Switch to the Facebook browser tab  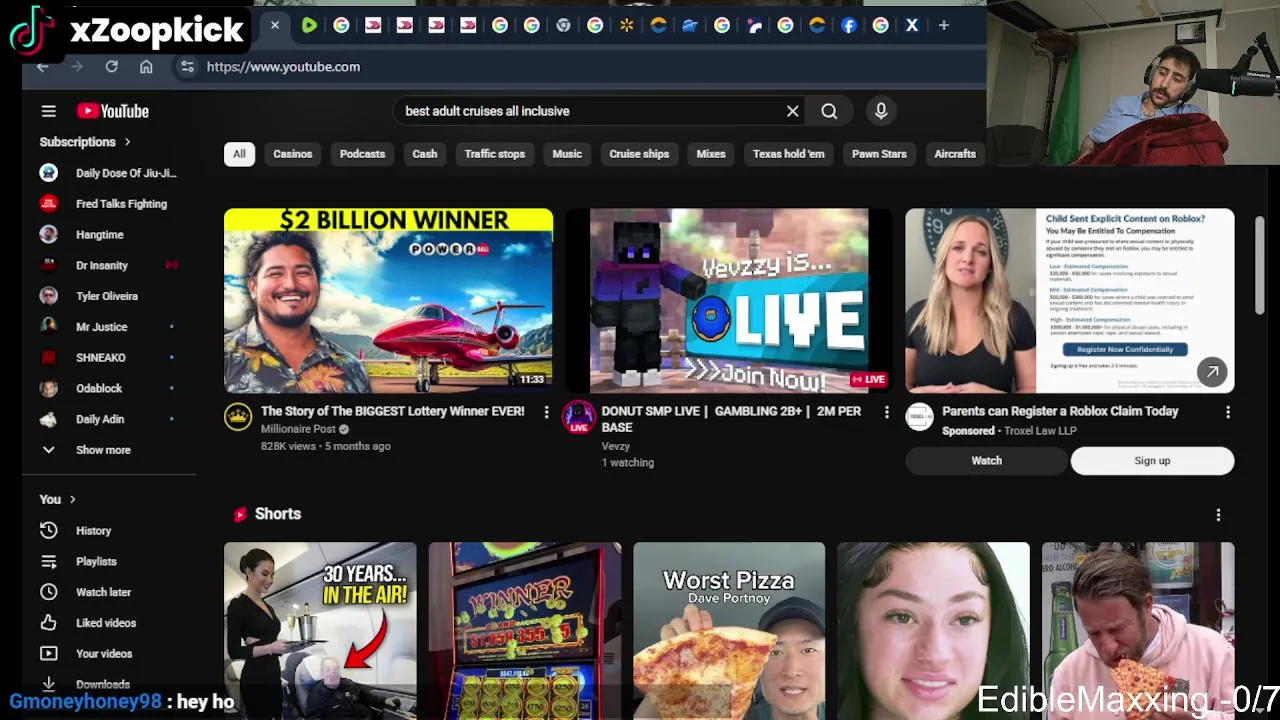click(849, 25)
